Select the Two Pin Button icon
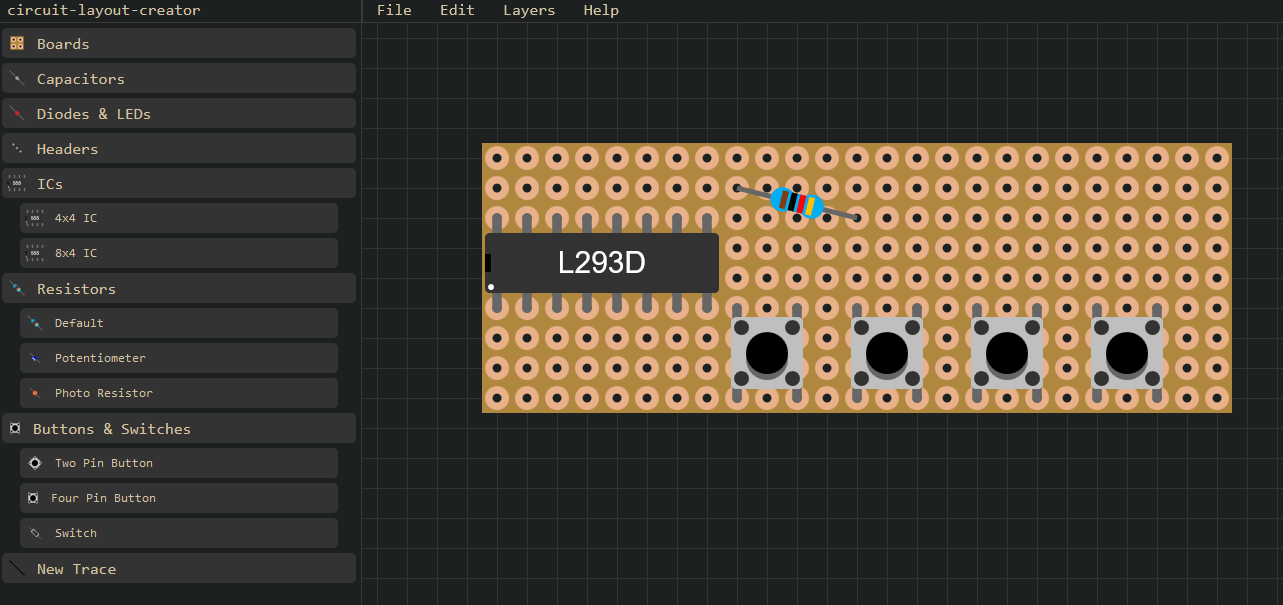This screenshot has width=1283, height=605. click(35, 463)
